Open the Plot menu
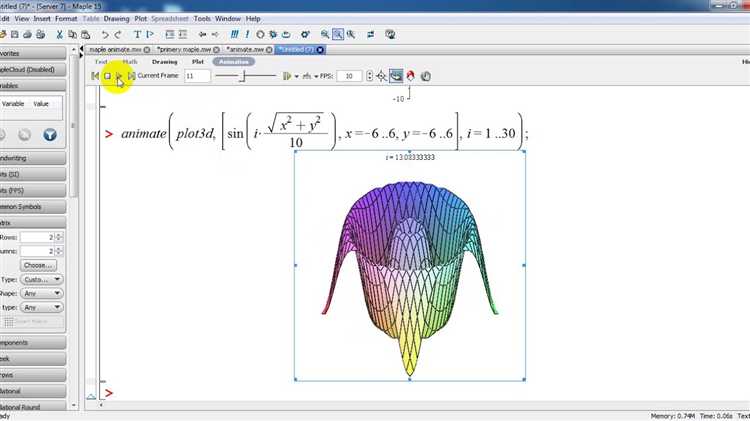 click(141, 19)
